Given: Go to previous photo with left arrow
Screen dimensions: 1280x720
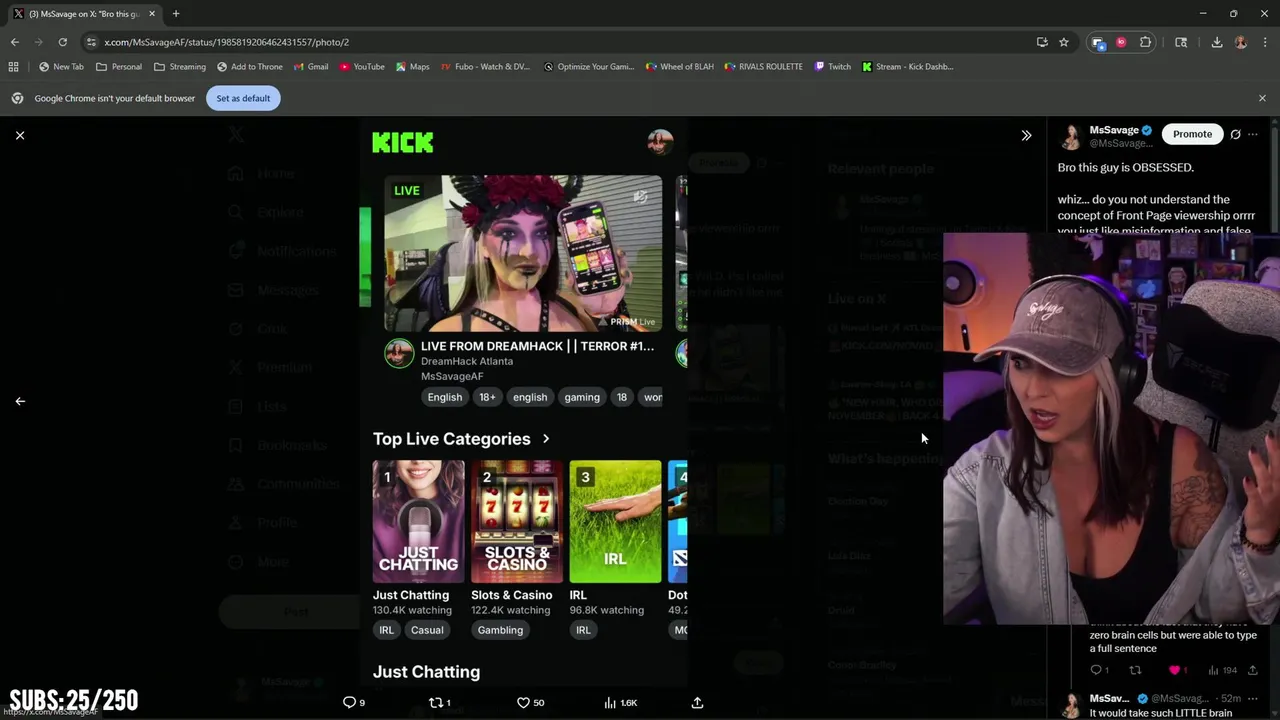Looking at the screenshot, I should (x=20, y=401).
